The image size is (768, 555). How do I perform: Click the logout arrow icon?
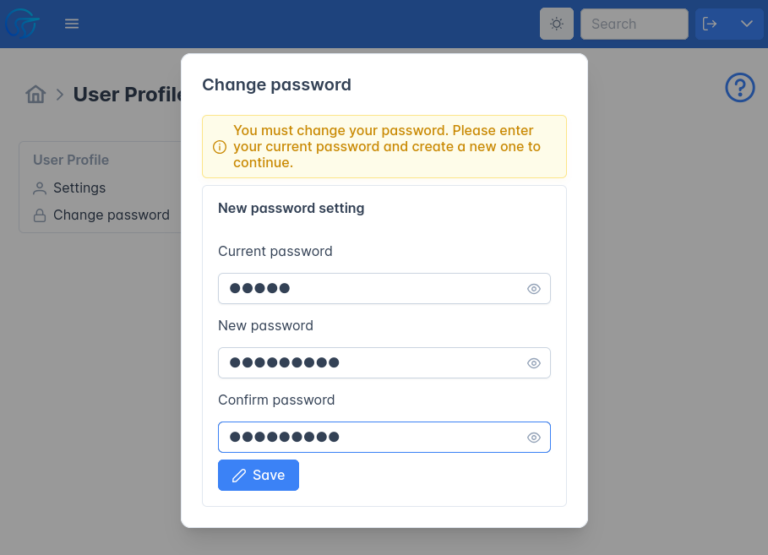tap(710, 24)
